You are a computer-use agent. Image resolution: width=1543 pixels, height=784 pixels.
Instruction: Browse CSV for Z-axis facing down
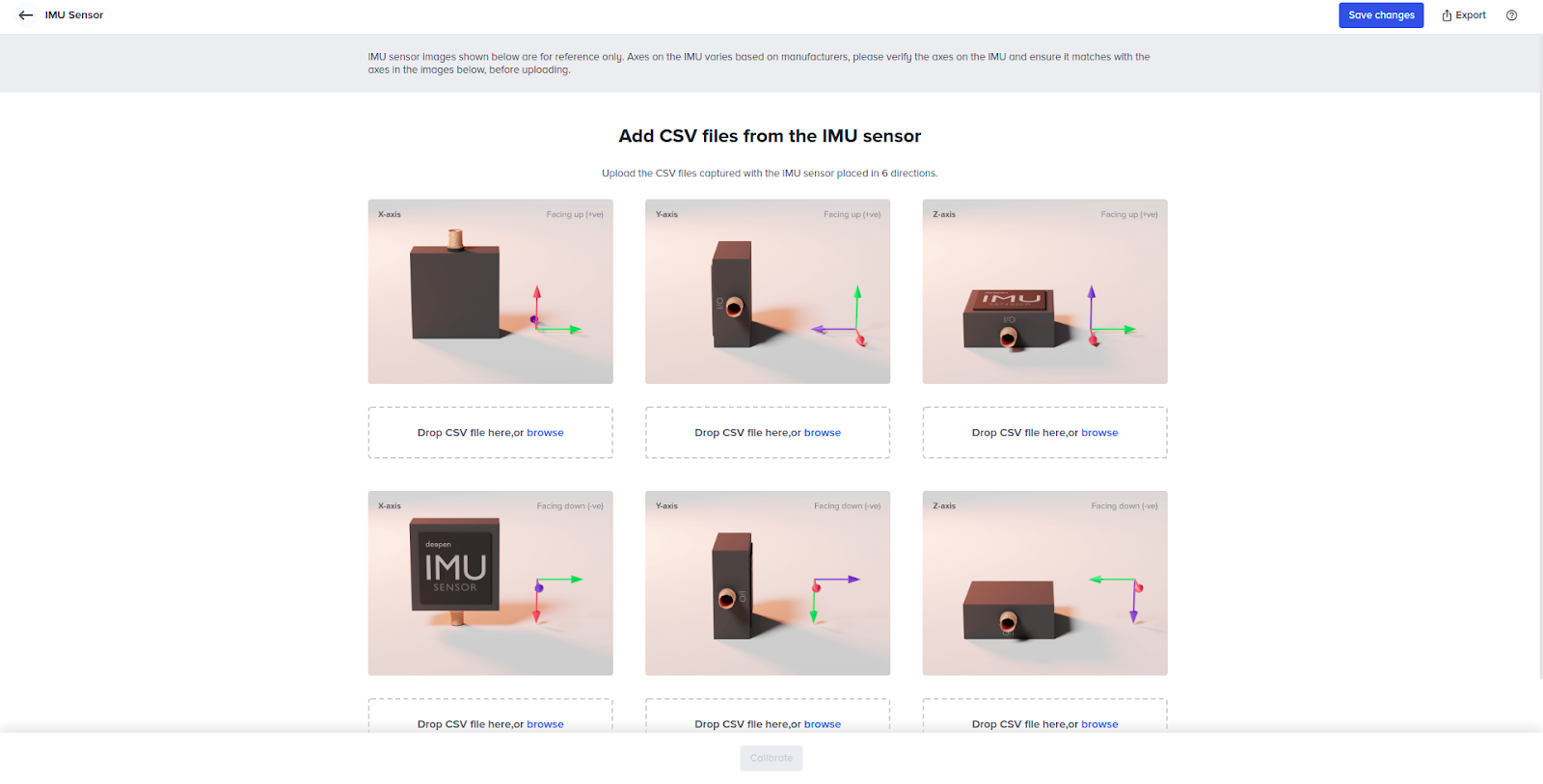coord(1099,724)
